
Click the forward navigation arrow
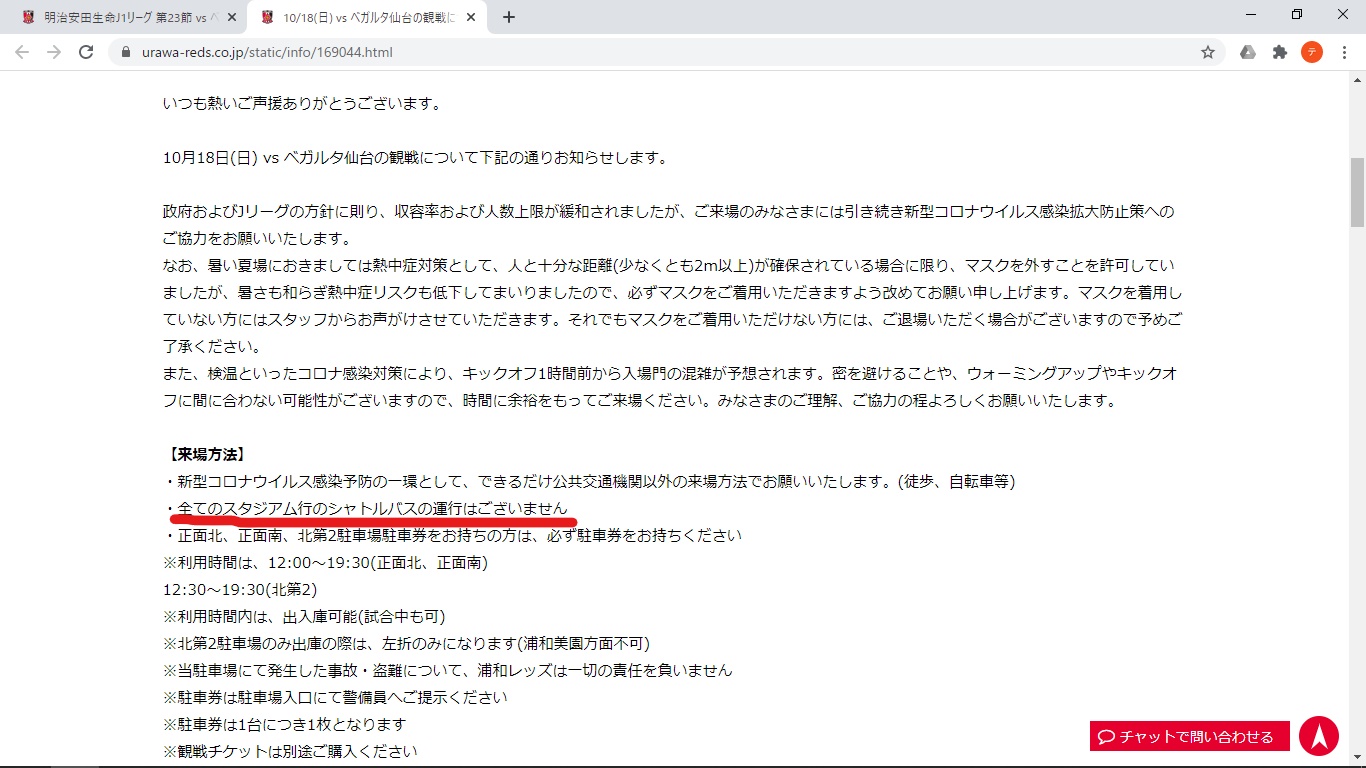[x=54, y=52]
